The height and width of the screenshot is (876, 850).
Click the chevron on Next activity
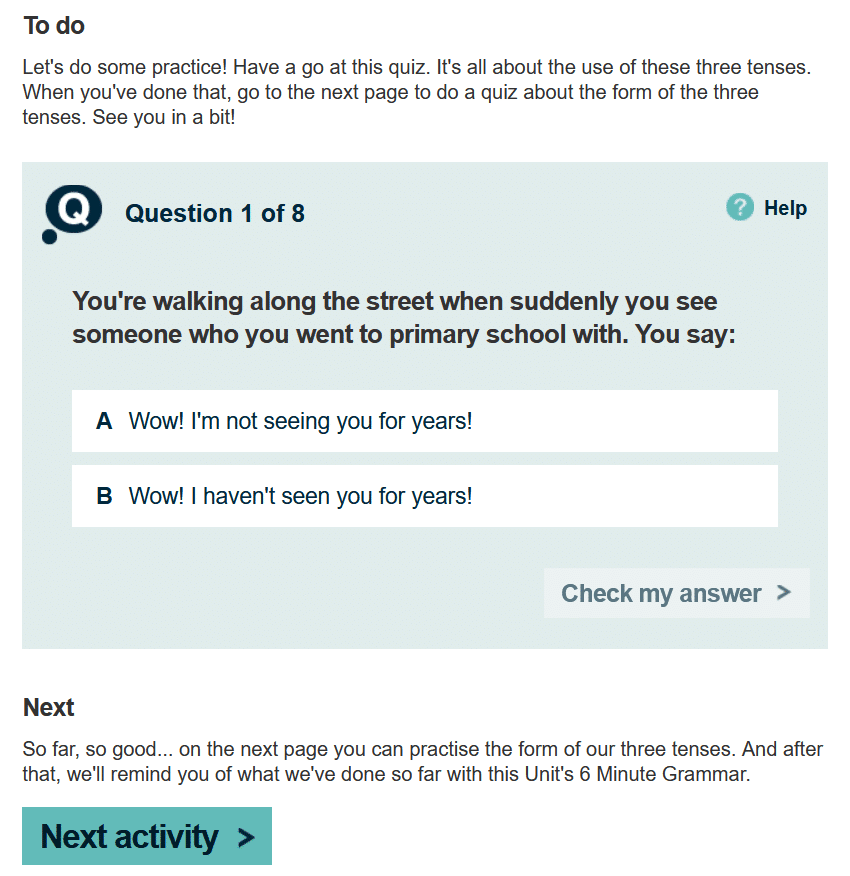pyautogui.click(x=246, y=837)
